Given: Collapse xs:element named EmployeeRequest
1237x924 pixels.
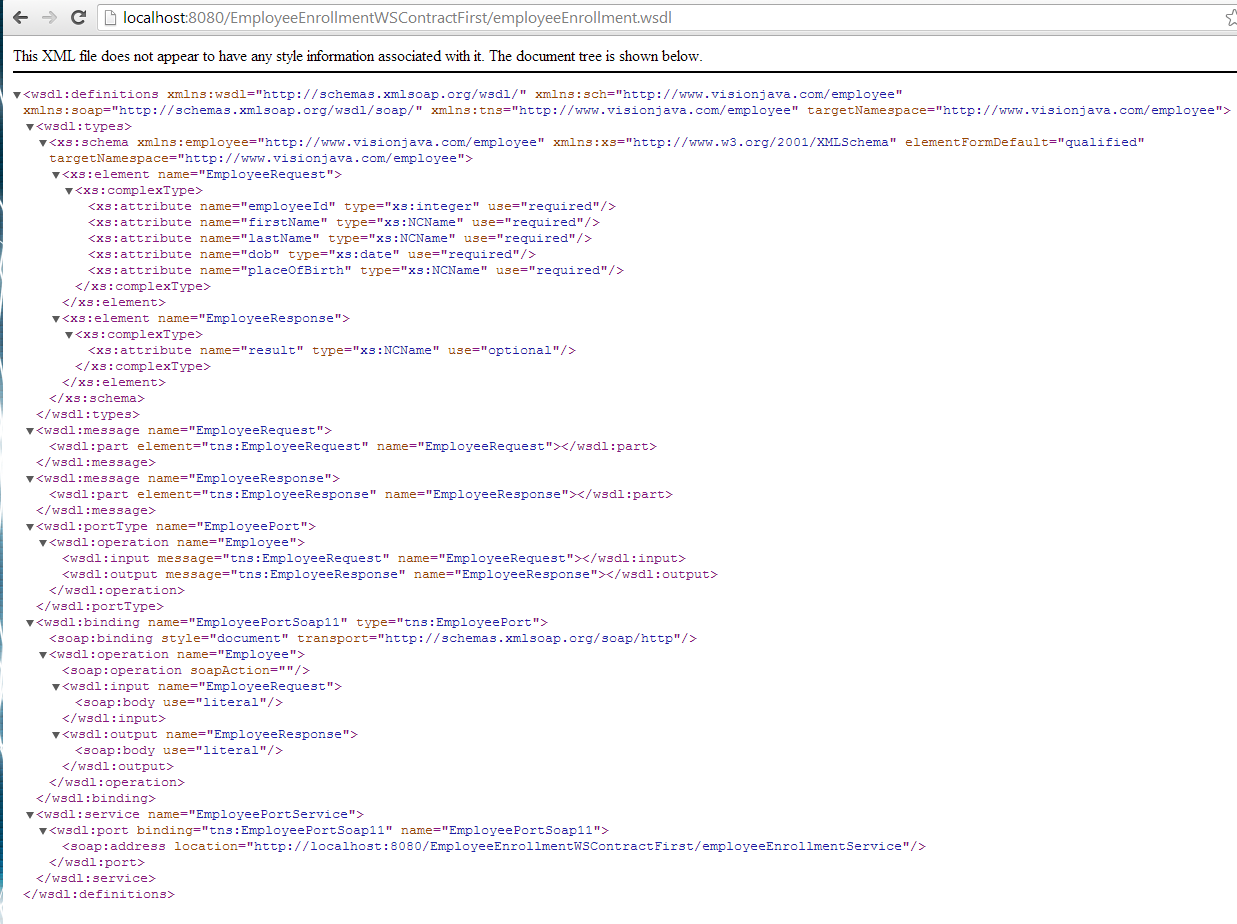Looking at the screenshot, I should coord(56,175).
